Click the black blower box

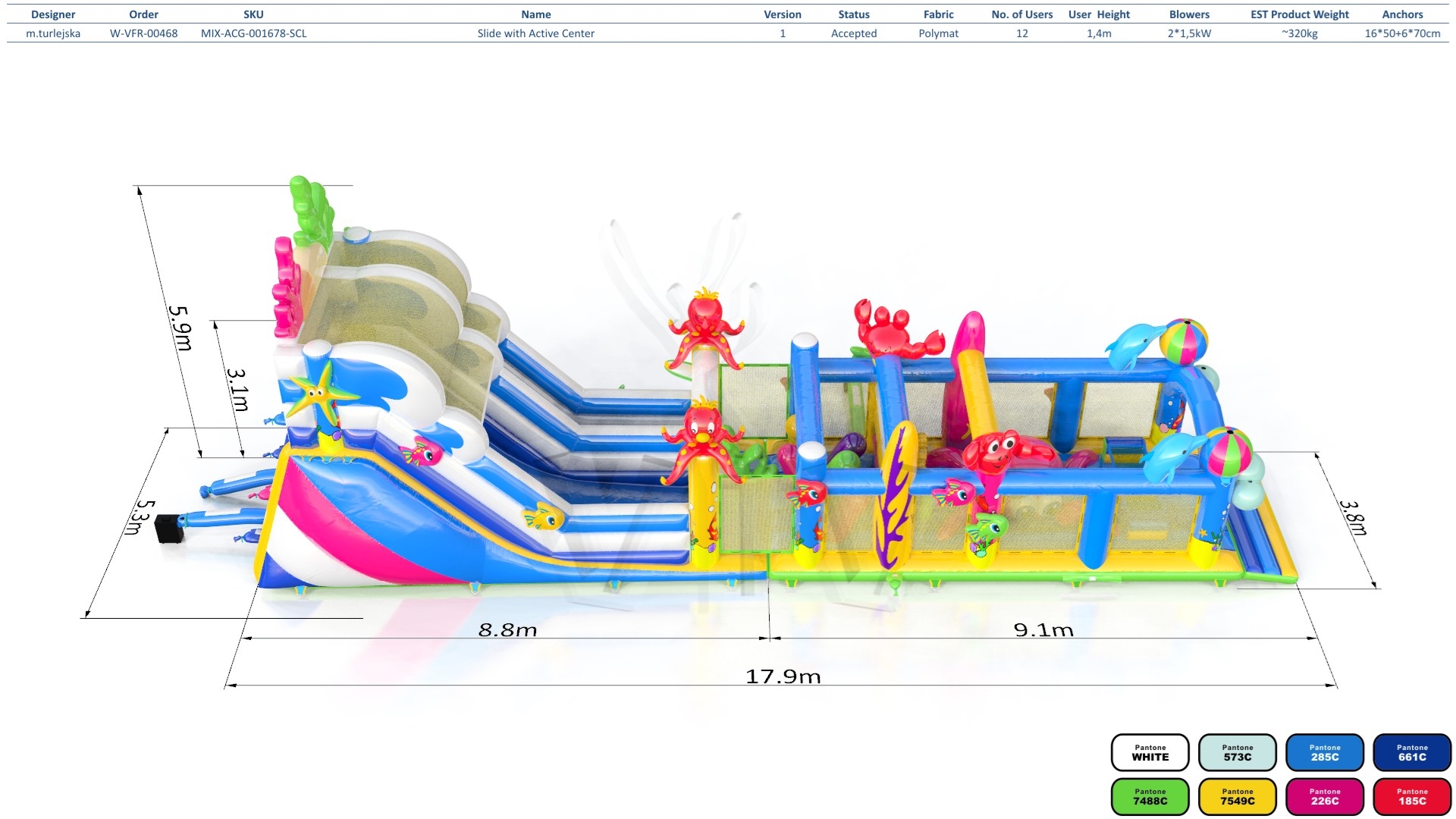coord(169,528)
